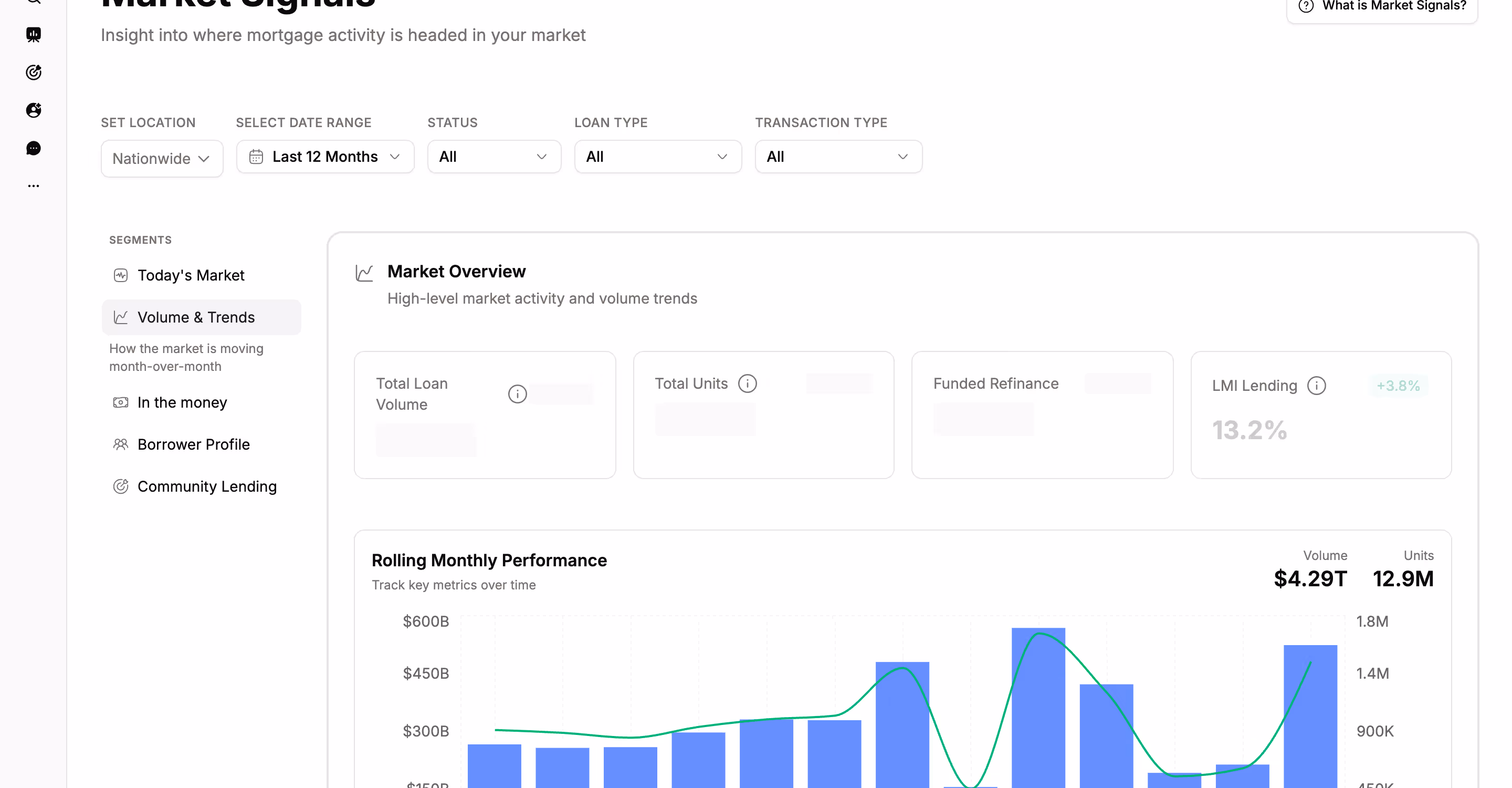The height and width of the screenshot is (788, 1512).
Task: Click the 'How the market is moving' description
Action: (186, 358)
